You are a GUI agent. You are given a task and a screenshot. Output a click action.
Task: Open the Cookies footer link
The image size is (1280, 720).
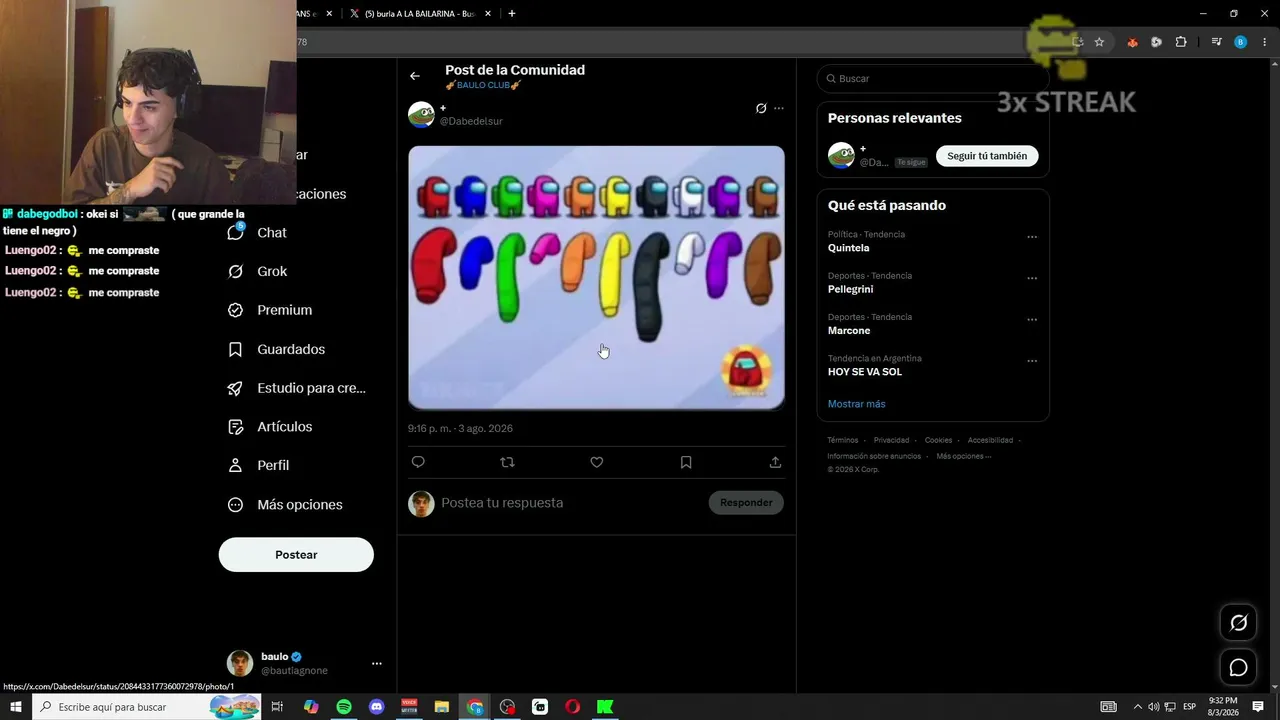(938, 440)
